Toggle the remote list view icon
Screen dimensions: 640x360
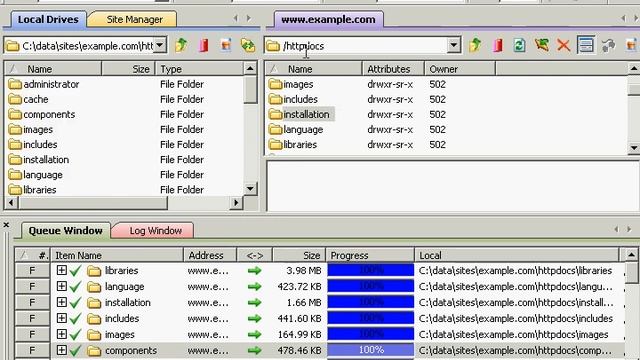point(585,45)
